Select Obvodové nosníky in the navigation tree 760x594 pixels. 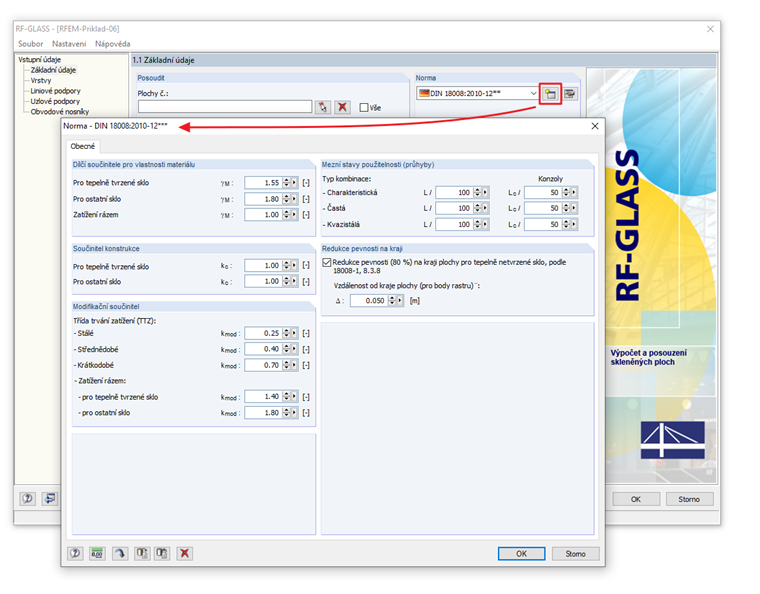(60, 111)
